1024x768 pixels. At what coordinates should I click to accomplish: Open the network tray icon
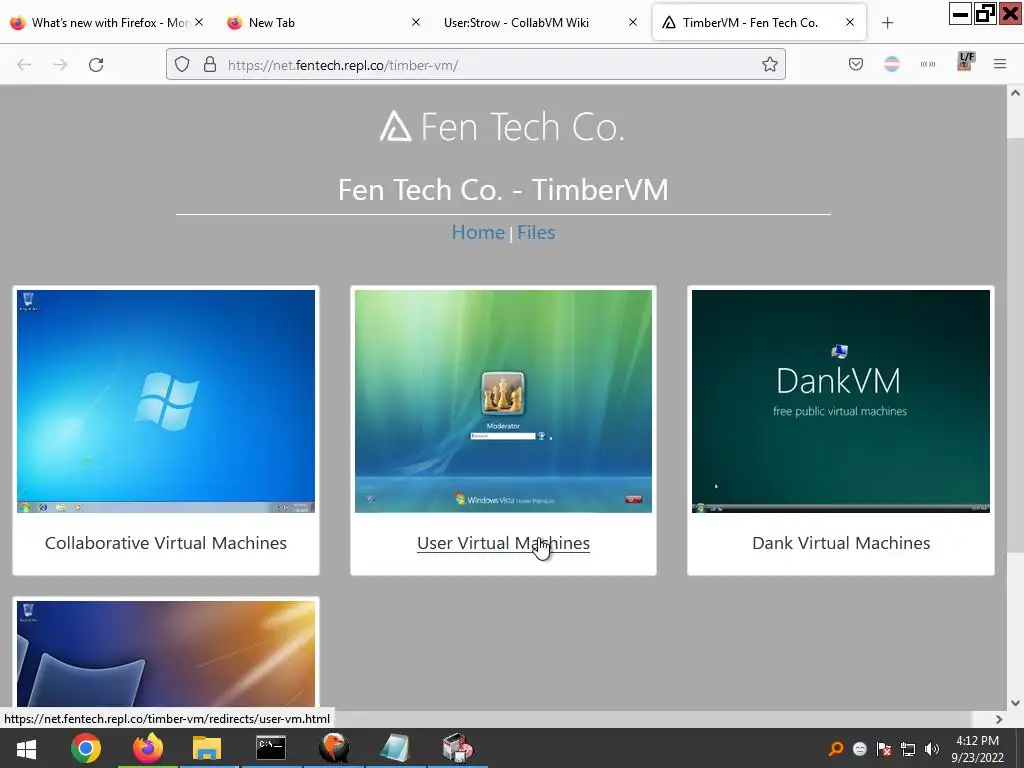pos(908,749)
